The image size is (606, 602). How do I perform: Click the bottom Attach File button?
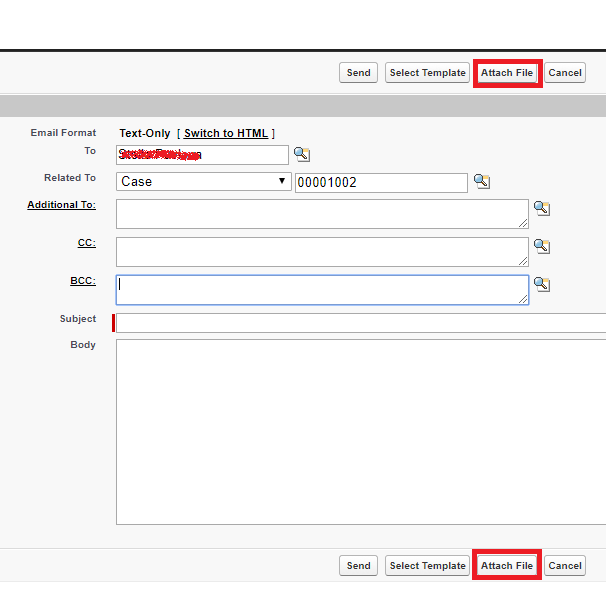(507, 566)
